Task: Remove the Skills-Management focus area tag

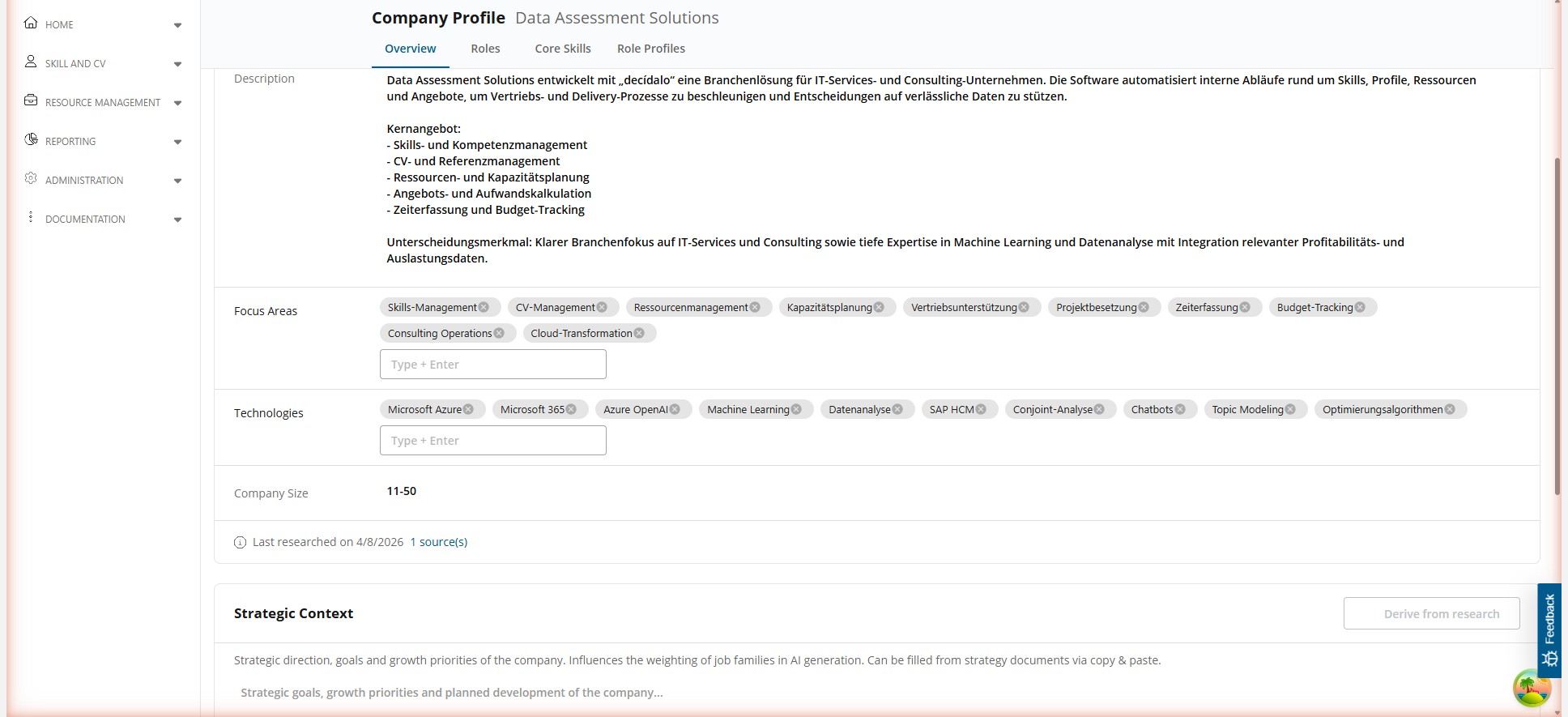Action: tap(484, 307)
